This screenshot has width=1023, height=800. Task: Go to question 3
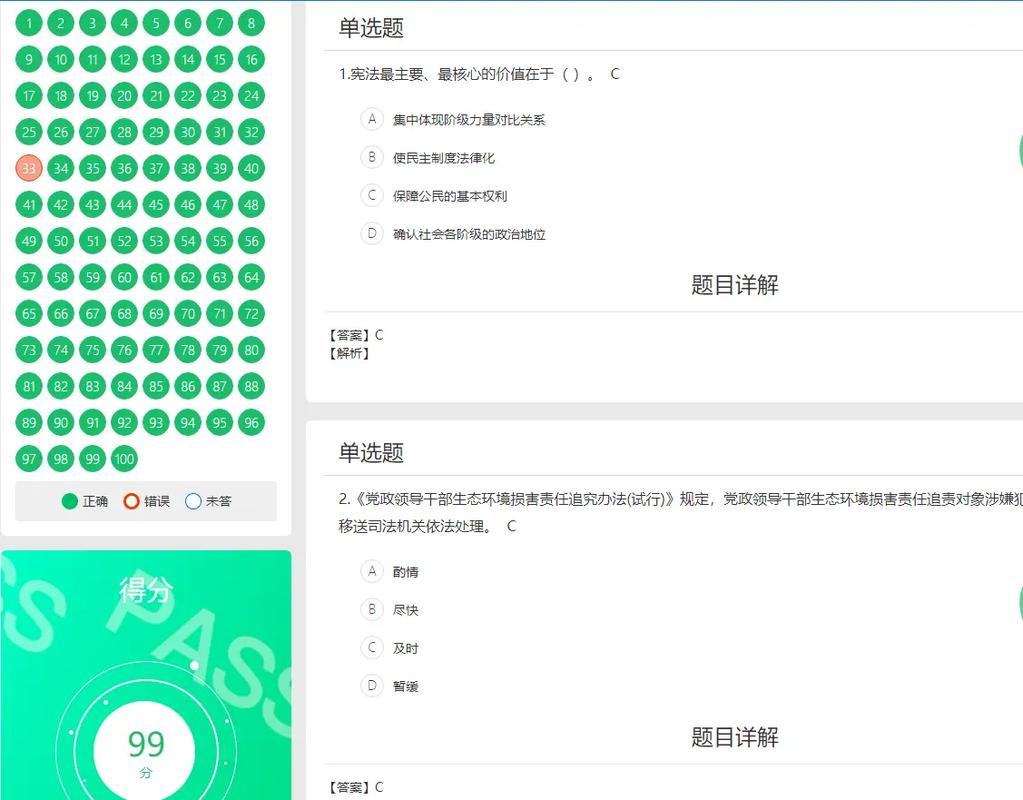pyautogui.click(x=93, y=23)
